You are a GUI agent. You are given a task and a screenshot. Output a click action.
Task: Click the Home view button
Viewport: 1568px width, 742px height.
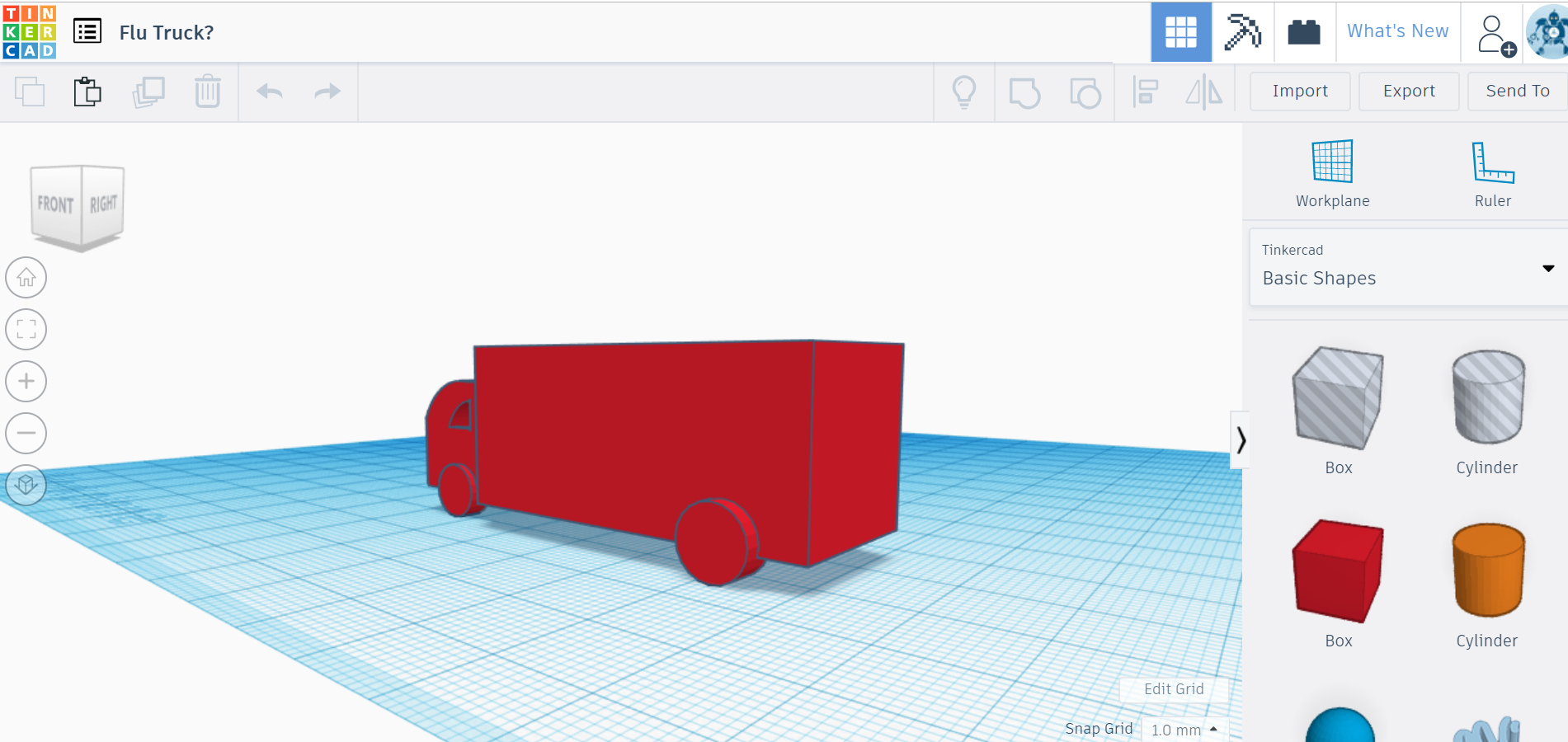point(26,278)
